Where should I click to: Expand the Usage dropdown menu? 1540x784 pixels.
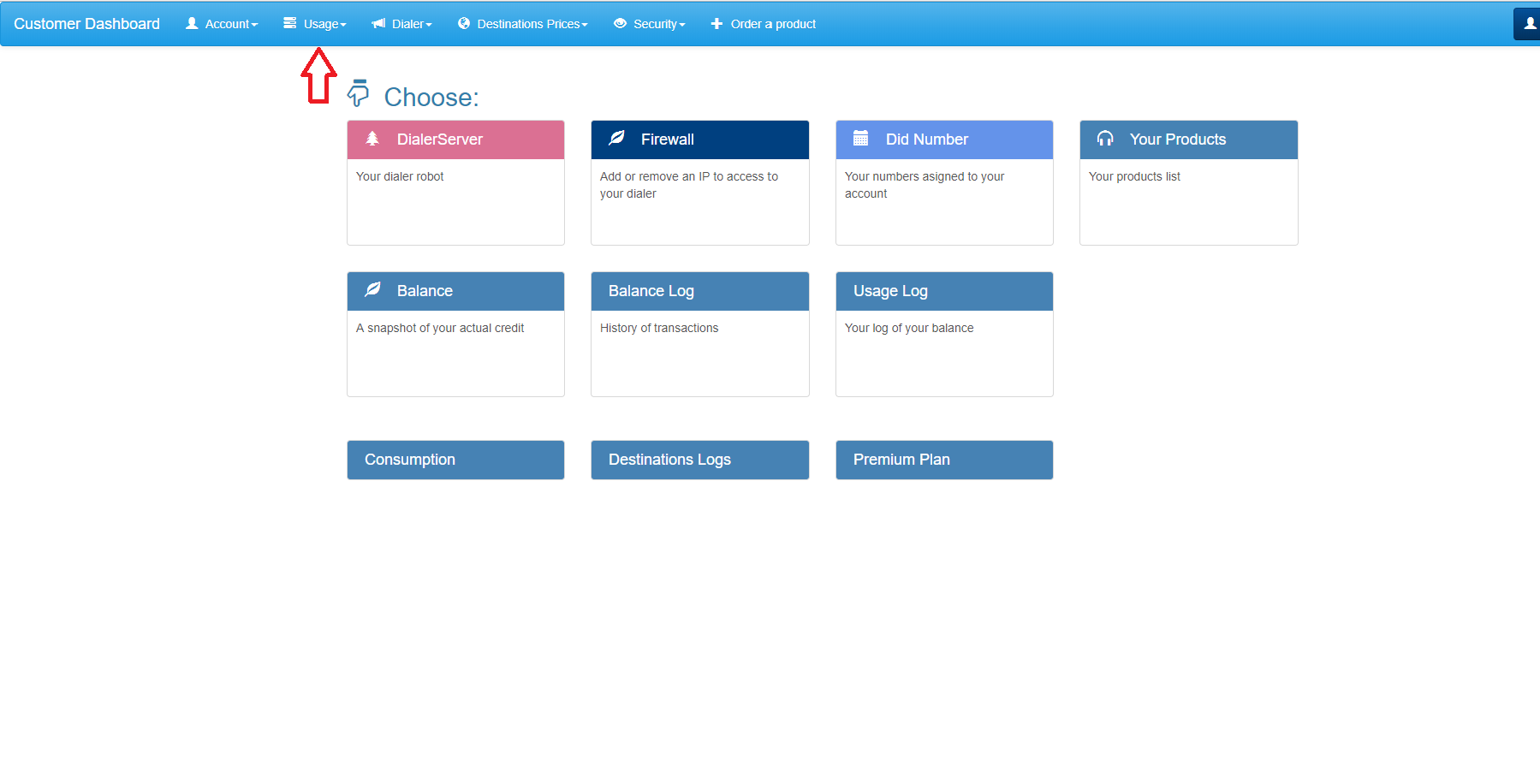click(315, 24)
